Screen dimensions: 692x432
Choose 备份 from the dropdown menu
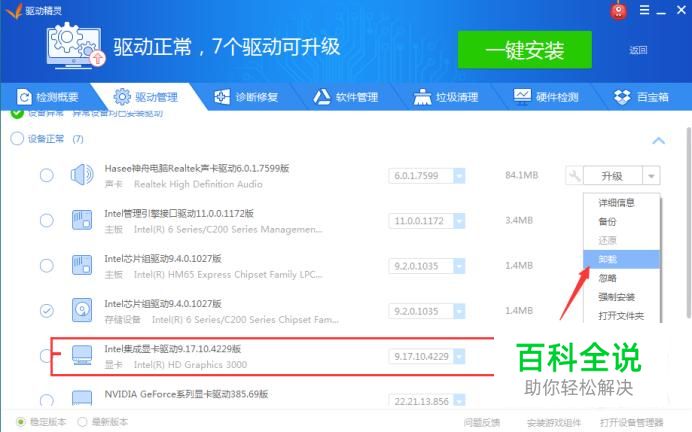point(621,222)
